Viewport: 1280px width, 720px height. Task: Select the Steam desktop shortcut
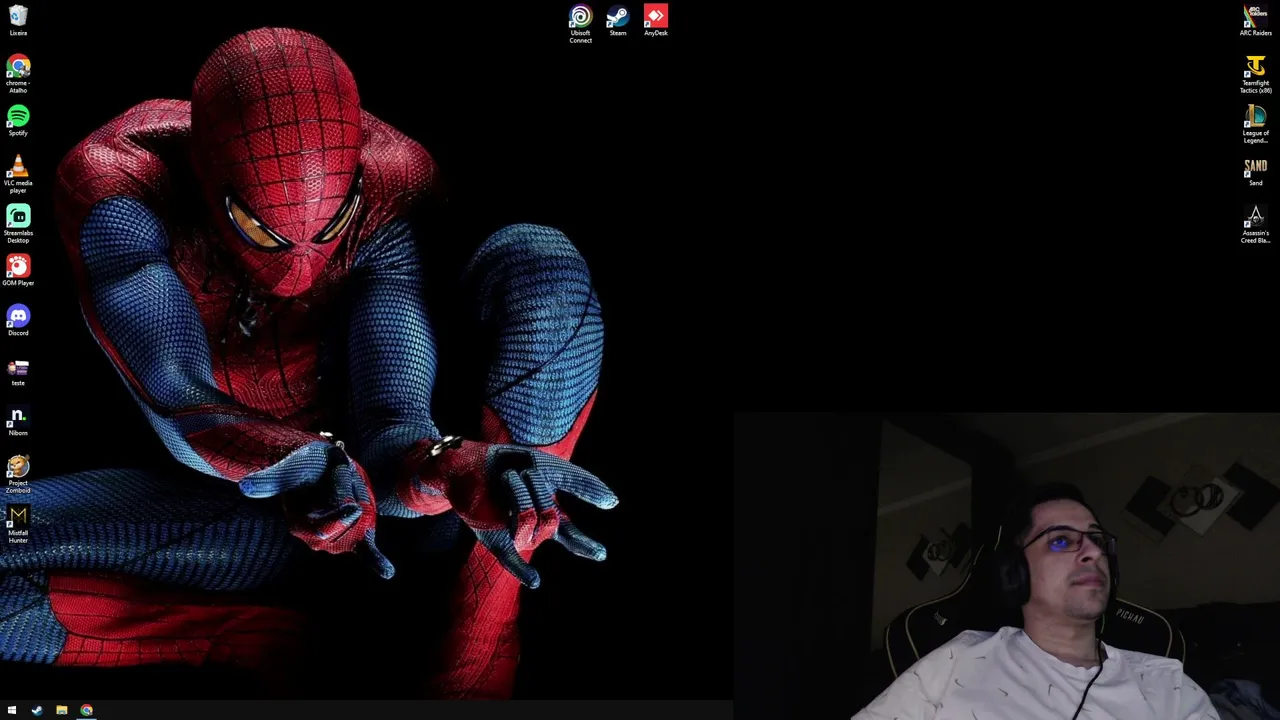point(618,20)
